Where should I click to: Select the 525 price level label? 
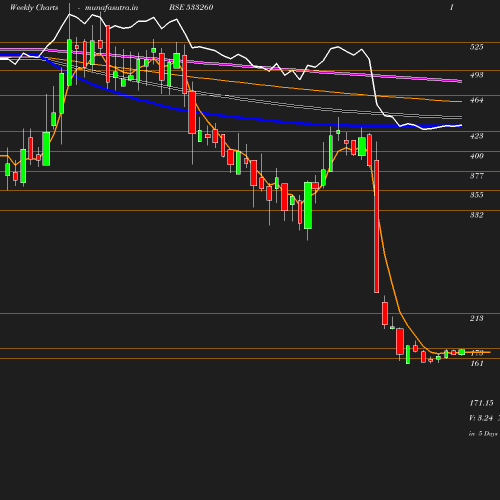point(476,47)
